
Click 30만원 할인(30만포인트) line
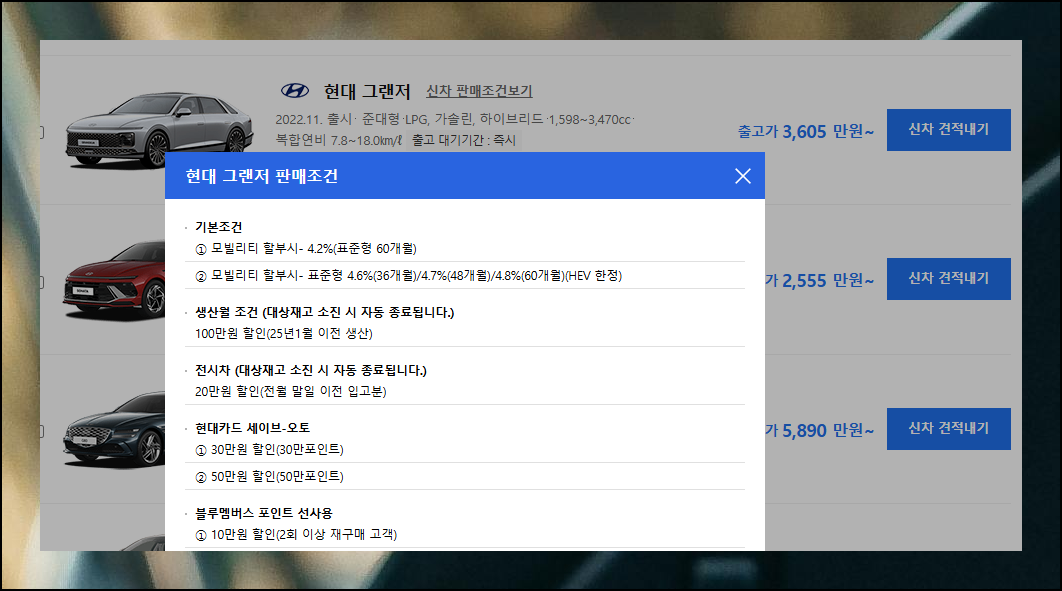(x=270, y=450)
